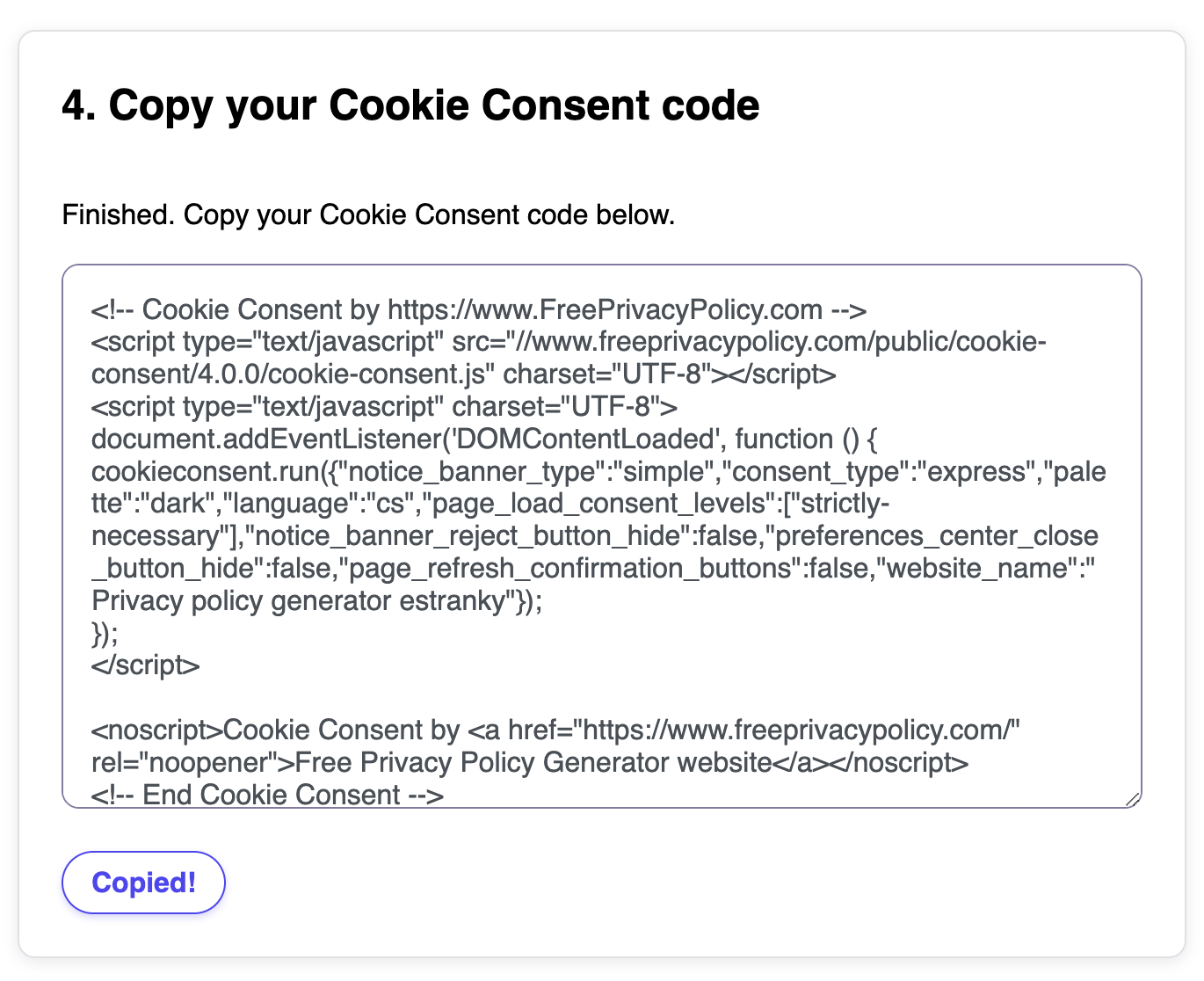Place cursor on the "language":"cs" line

490,505
